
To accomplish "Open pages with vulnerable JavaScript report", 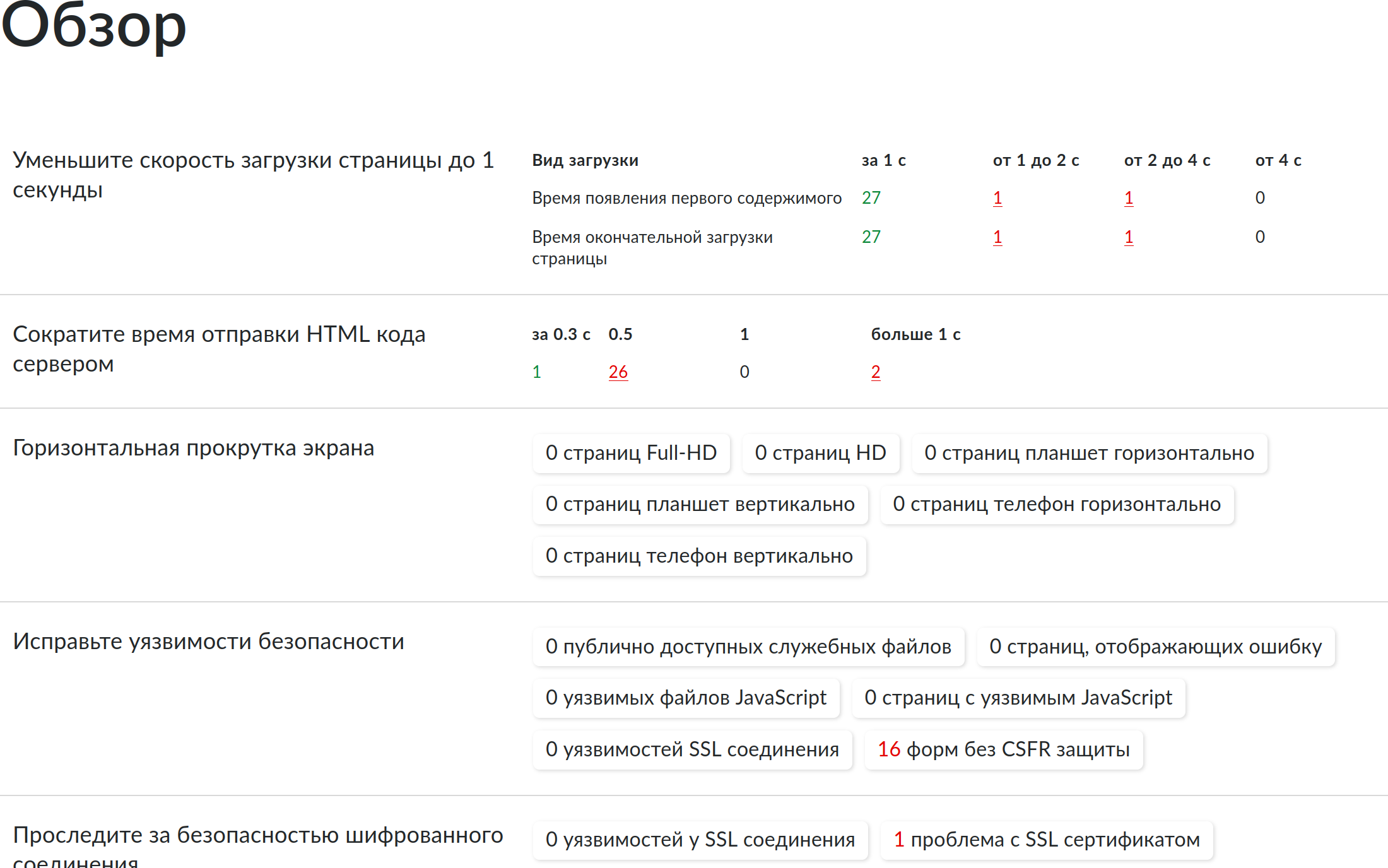I will coord(1018,698).
